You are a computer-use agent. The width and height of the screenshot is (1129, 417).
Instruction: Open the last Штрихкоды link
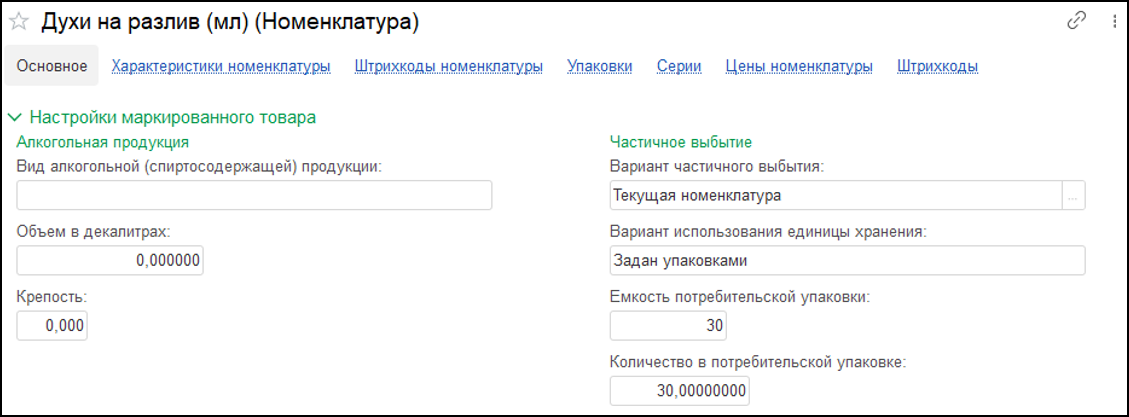pos(937,66)
